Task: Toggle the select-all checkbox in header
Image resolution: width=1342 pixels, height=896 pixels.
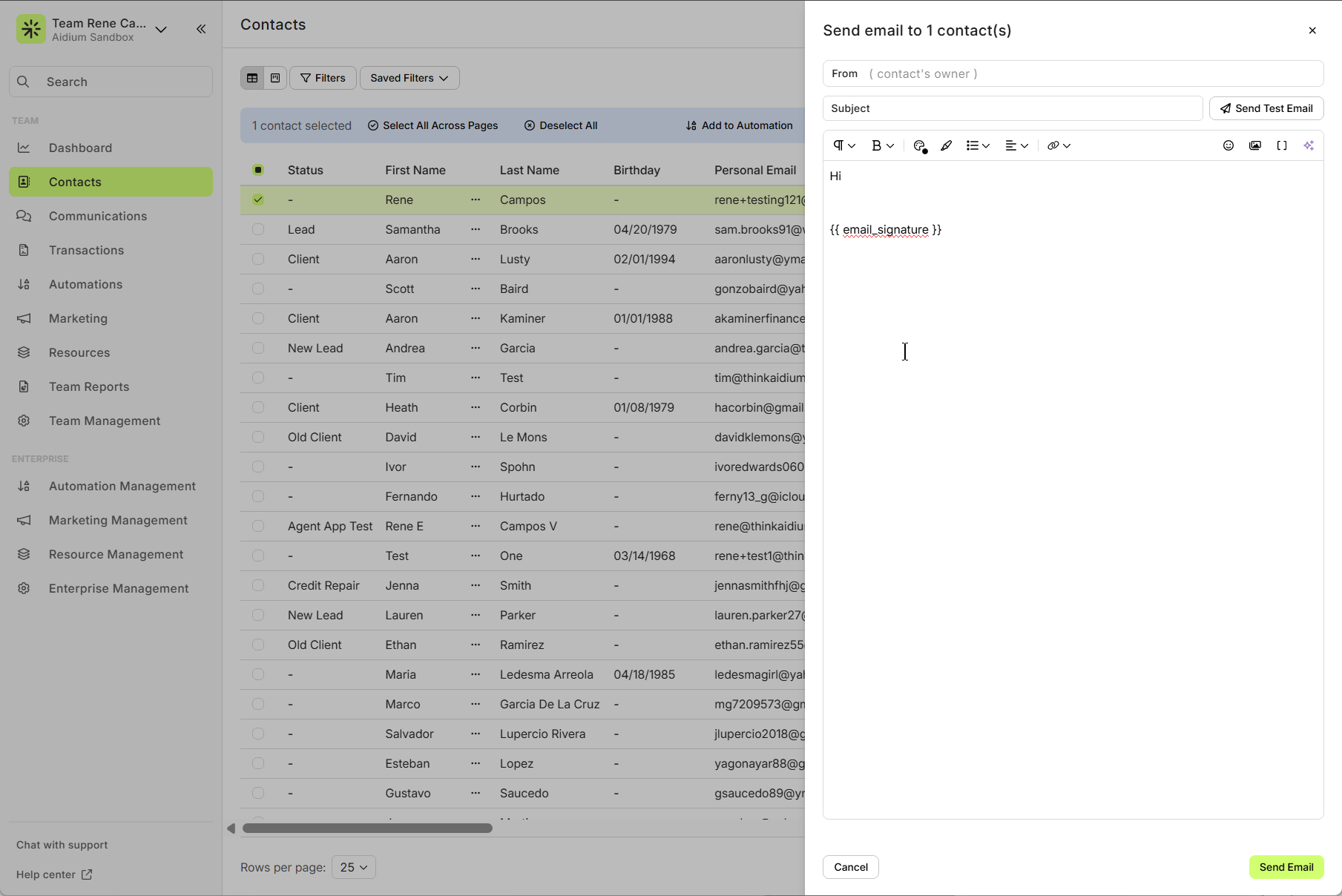Action: point(257,170)
